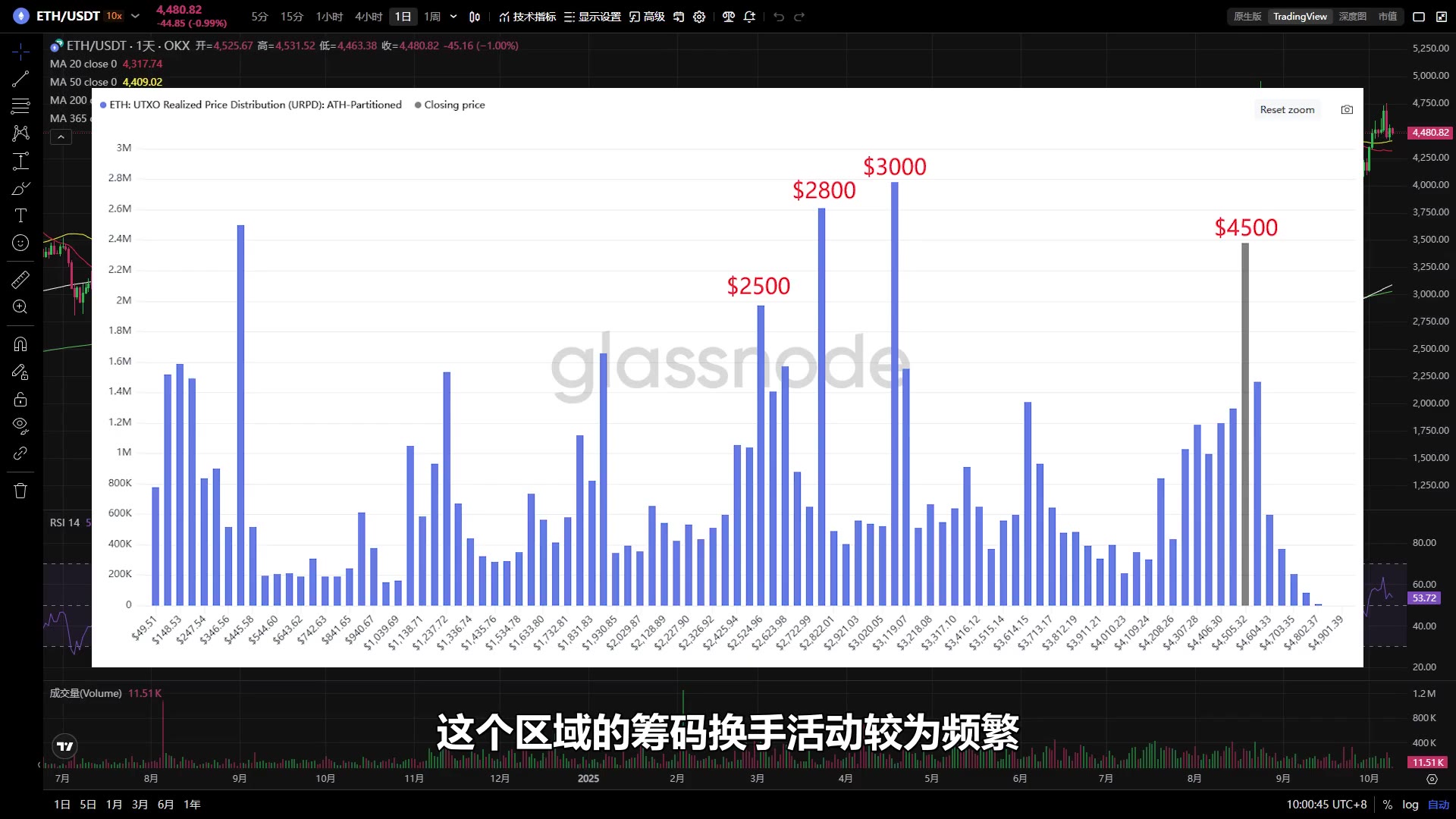Select the trend line drawing tool

tap(20, 79)
